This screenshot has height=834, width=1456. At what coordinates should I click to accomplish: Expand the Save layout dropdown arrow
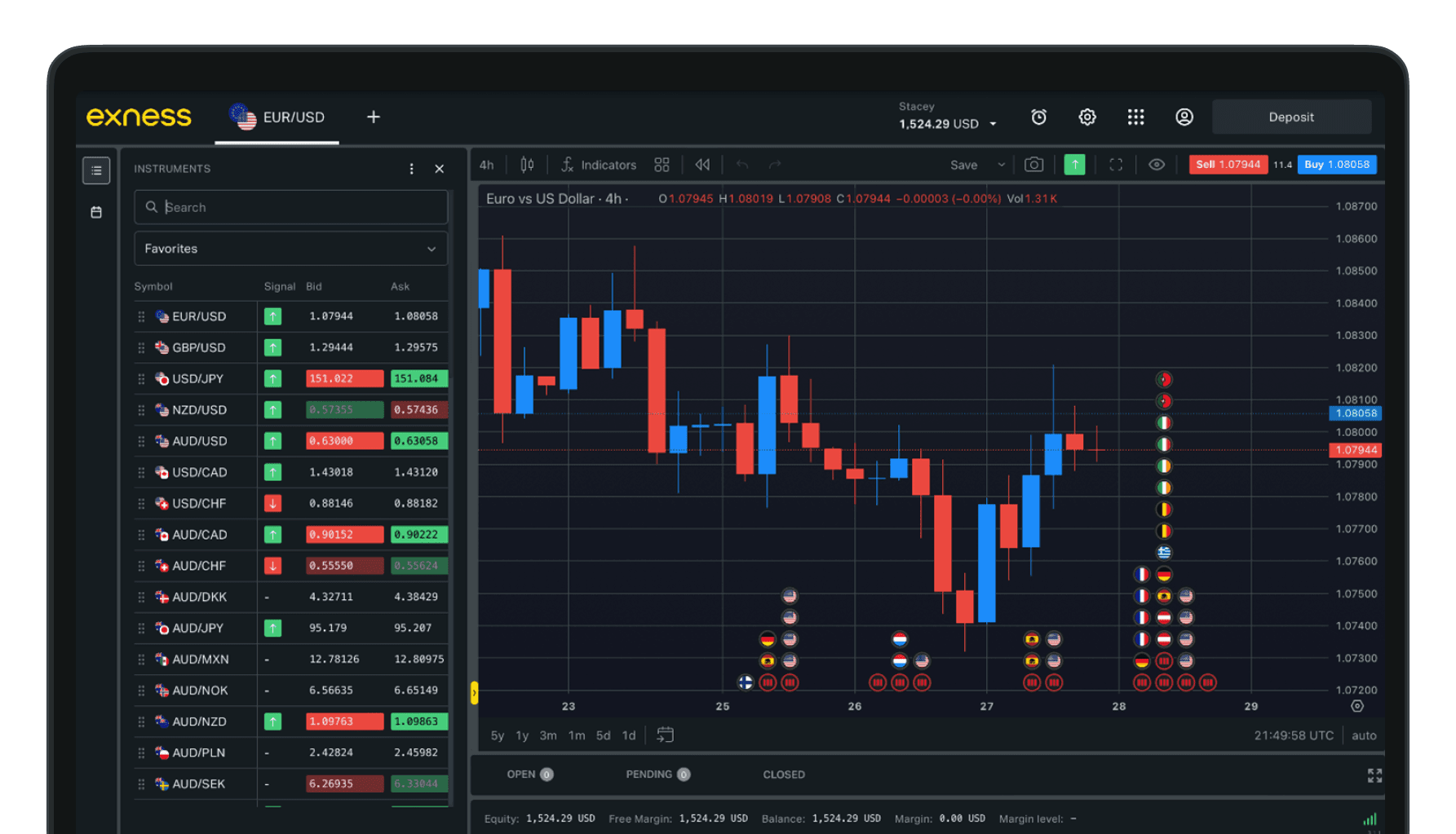tap(1001, 165)
